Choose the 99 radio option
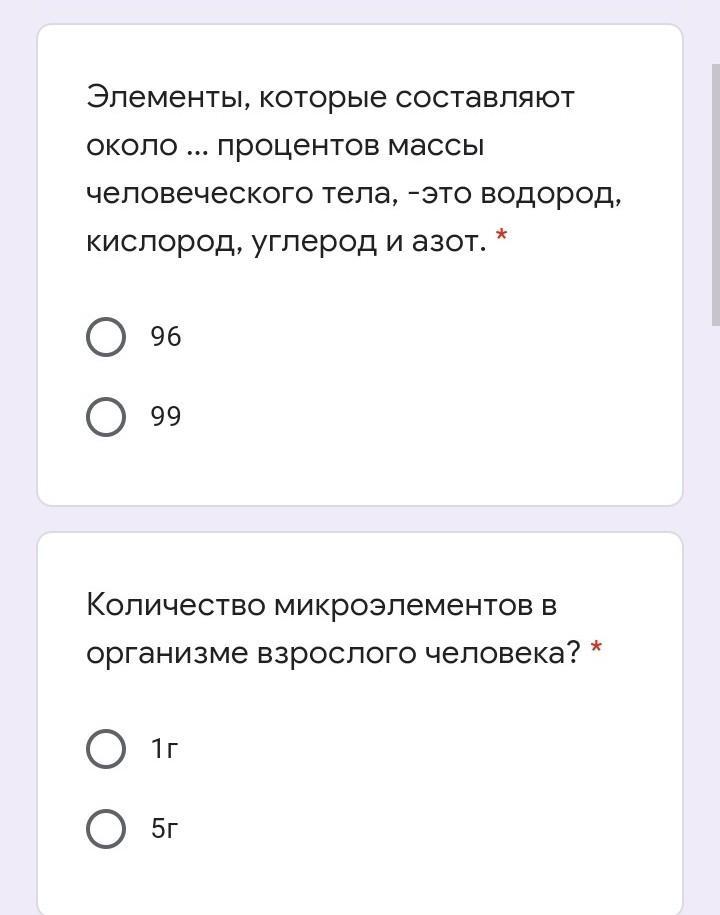The image size is (720, 915). click(106, 417)
